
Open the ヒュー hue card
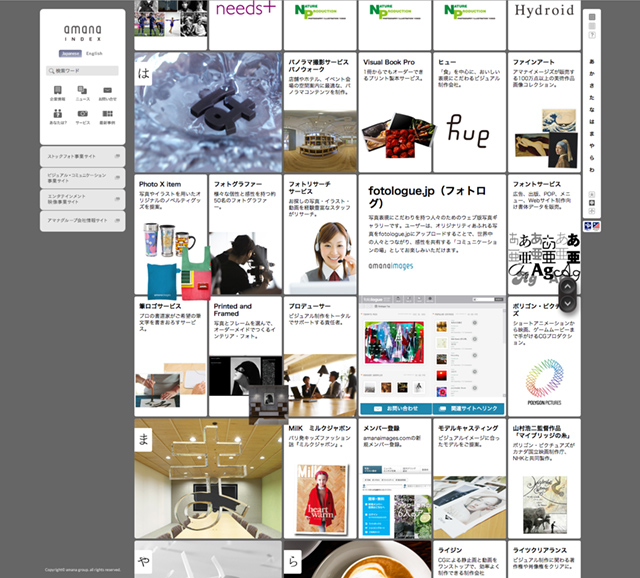469,112
